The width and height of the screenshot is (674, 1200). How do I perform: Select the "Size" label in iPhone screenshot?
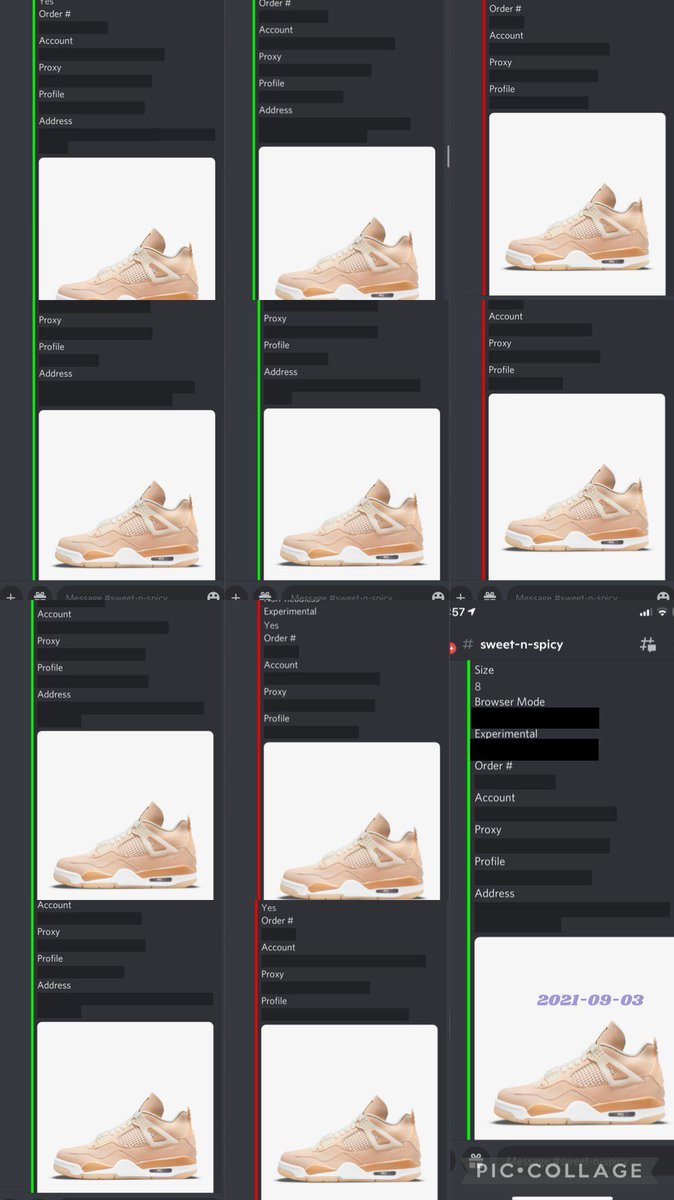tap(484, 670)
